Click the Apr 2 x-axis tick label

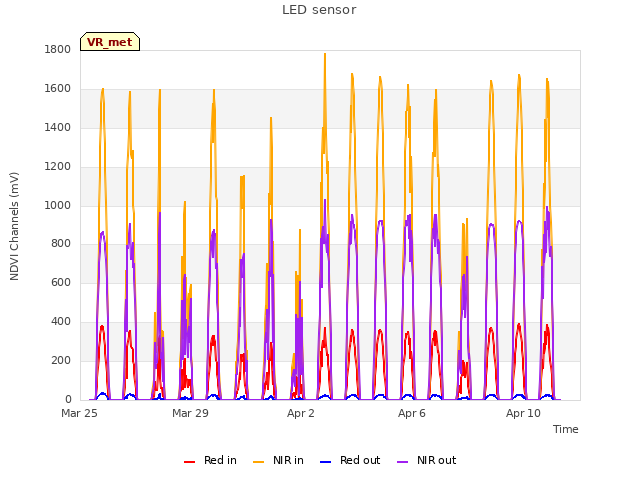pos(301,413)
